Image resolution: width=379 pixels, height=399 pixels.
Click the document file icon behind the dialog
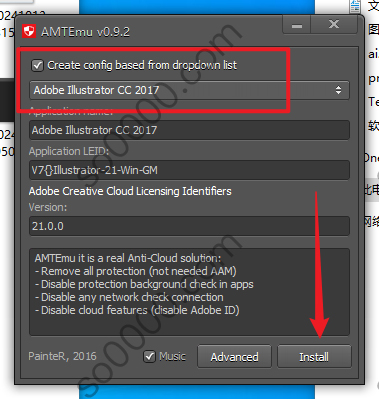[x=355, y=6]
